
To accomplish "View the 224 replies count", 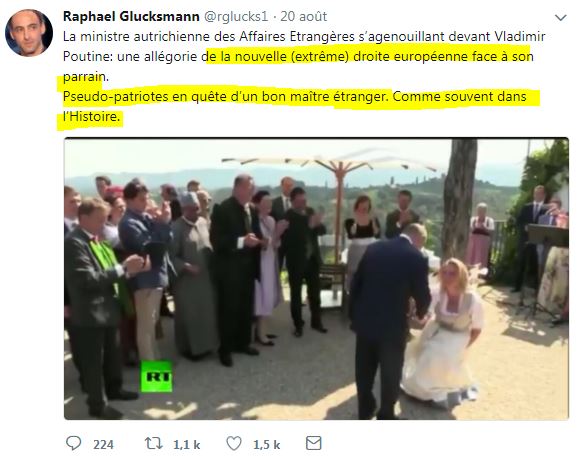I will [103, 445].
